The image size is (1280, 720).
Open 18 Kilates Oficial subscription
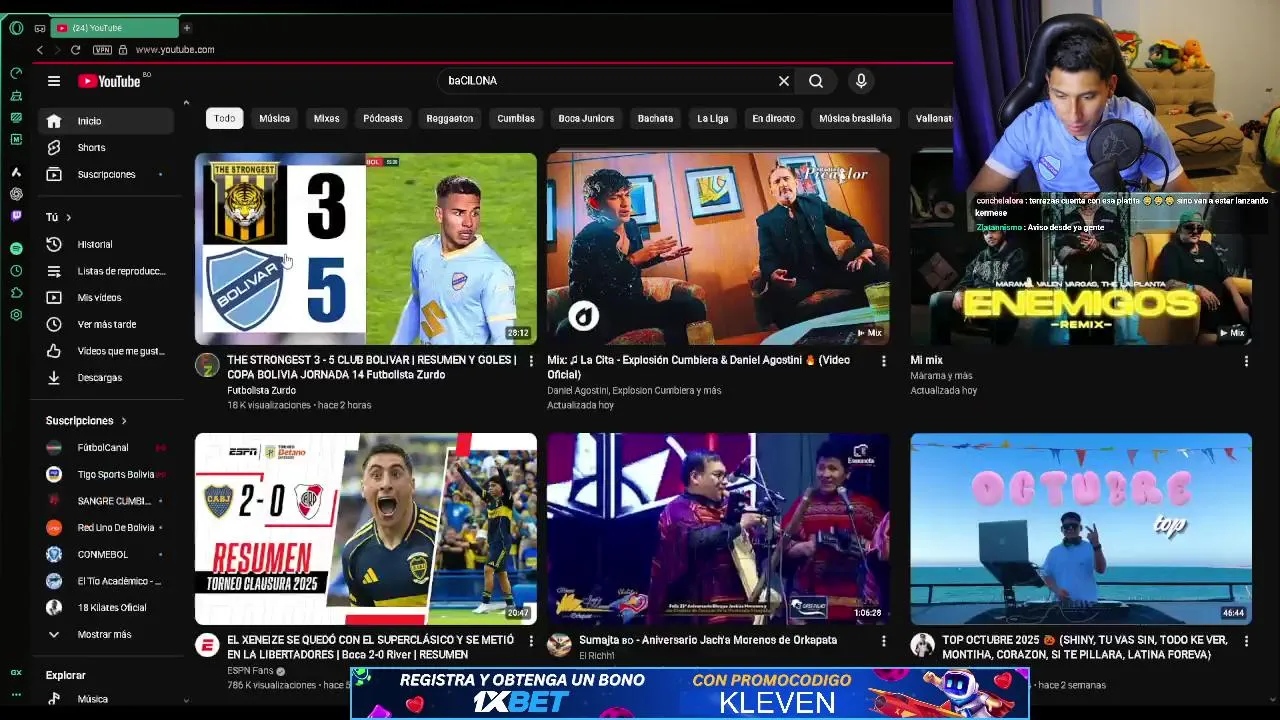(106, 608)
